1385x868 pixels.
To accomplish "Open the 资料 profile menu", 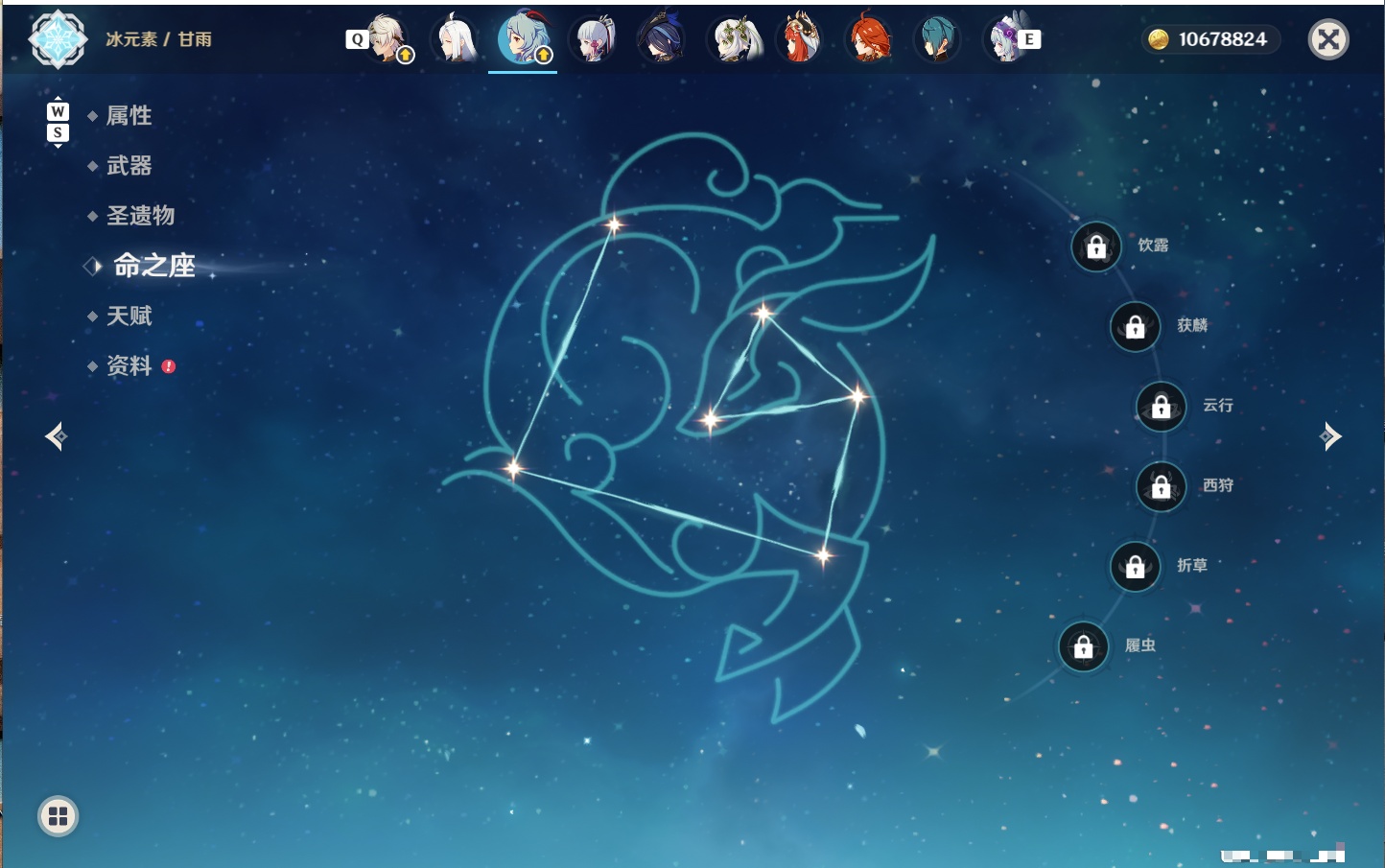I will (x=129, y=365).
